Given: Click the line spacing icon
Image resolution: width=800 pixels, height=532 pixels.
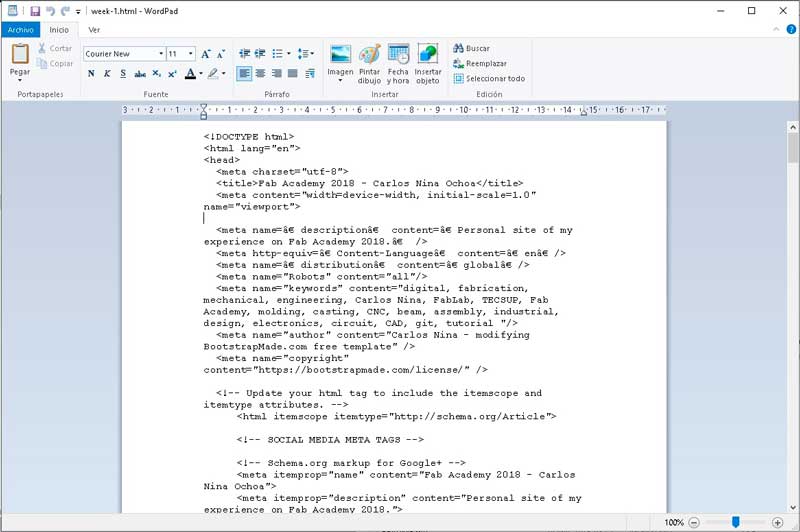Looking at the screenshot, I should pyautogui.click(x=305, y=53).
